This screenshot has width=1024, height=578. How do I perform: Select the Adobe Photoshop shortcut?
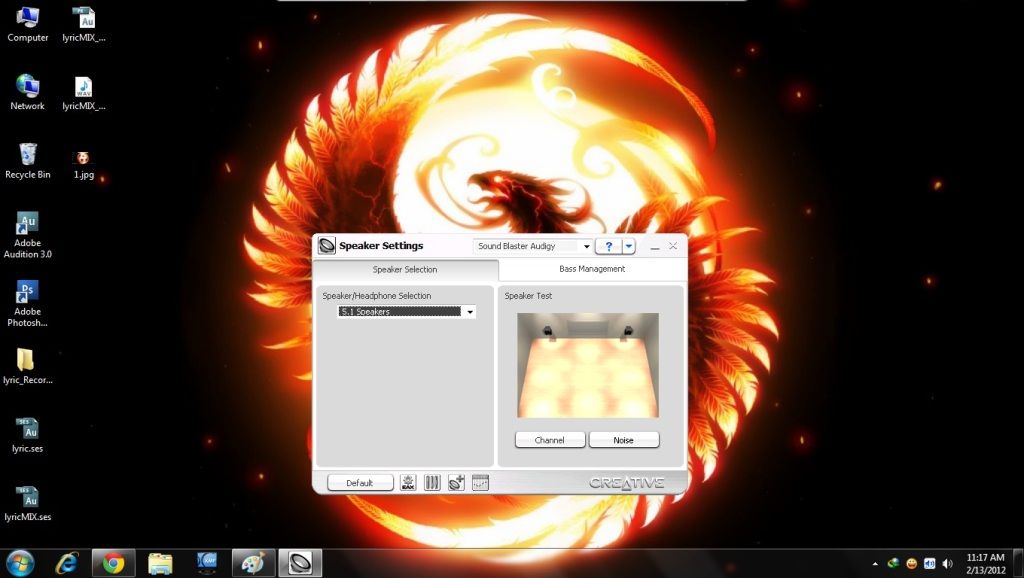coord(27,304)
